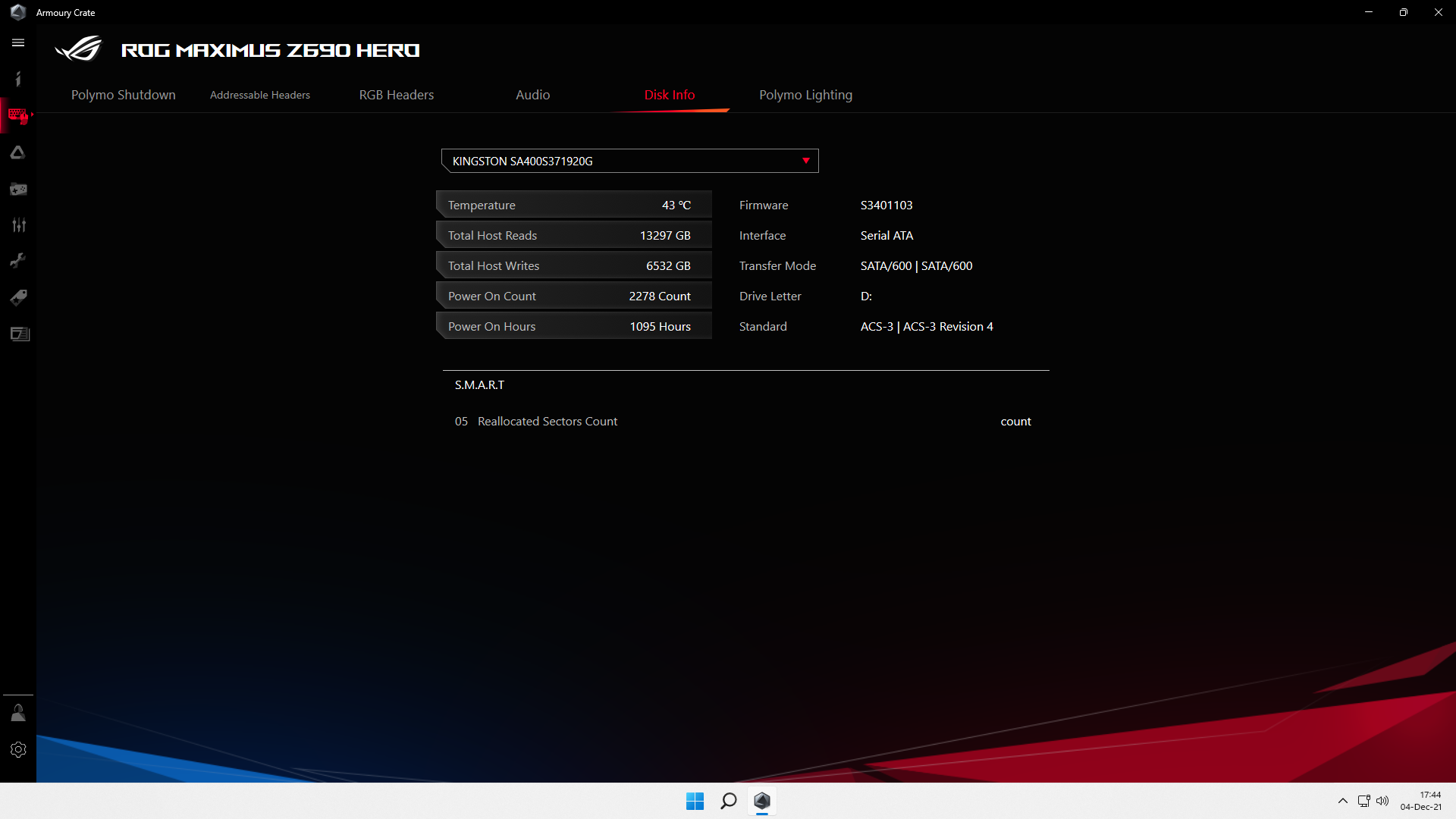Go to Polymo Lighting tab
Viewport: 1456px width, 819px height.
tap(805, 95)
